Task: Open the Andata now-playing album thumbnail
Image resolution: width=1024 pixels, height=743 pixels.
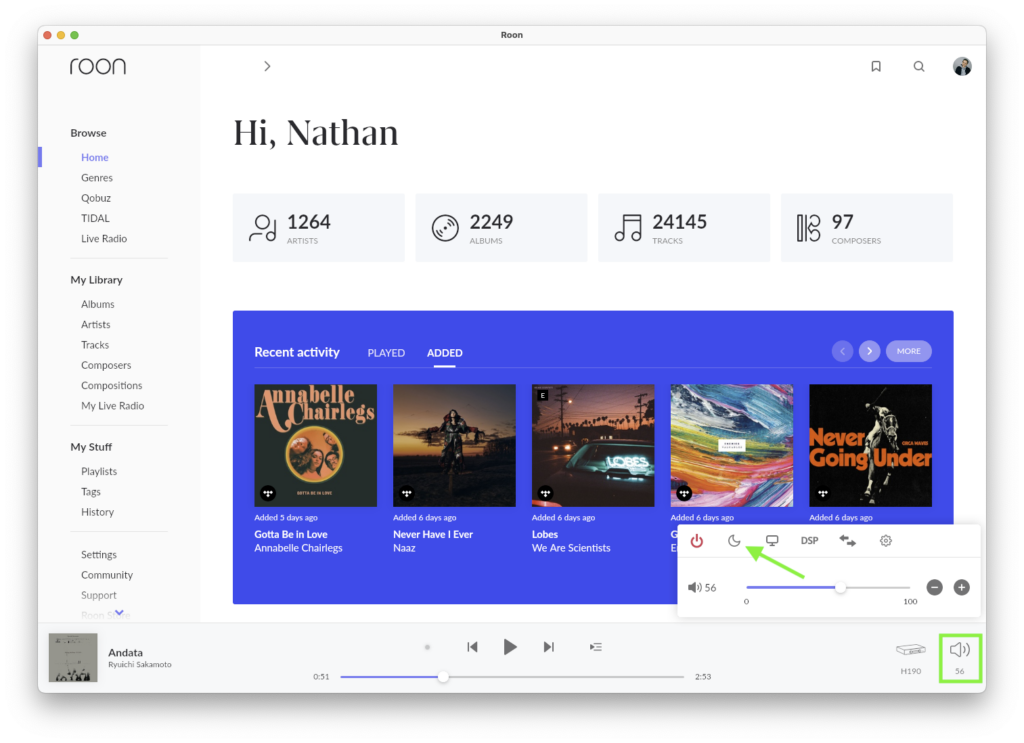Action: 73,657
